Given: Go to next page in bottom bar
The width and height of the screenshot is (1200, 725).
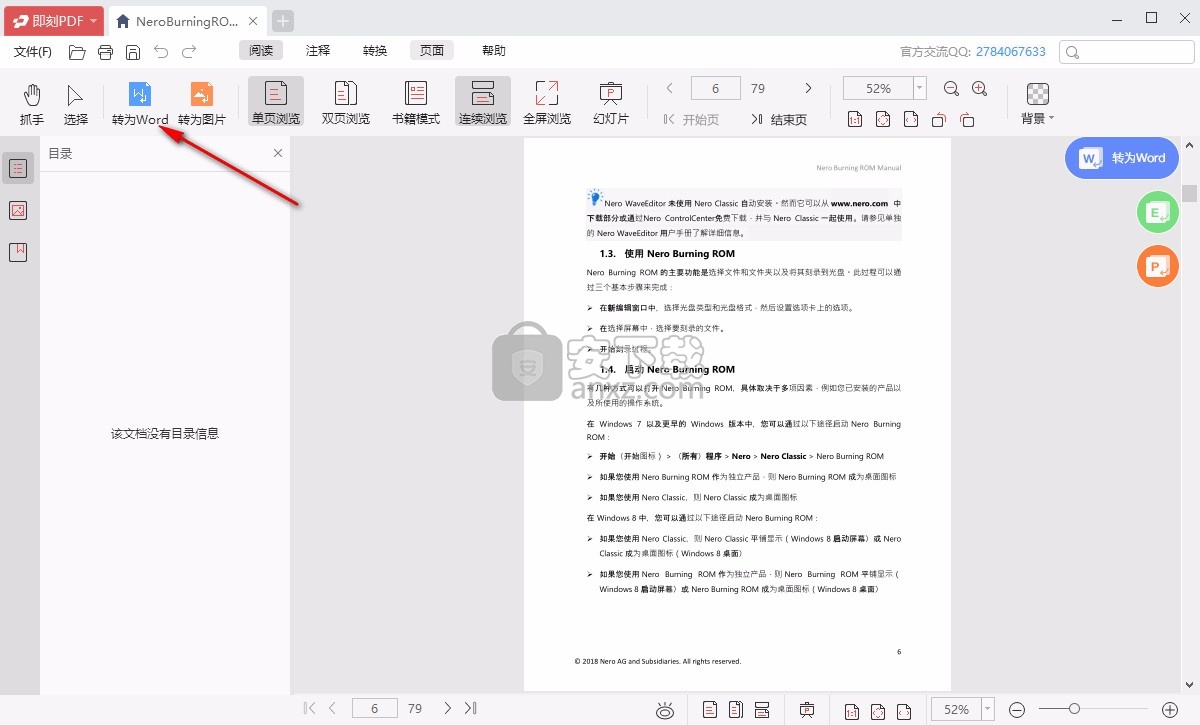Looking at the screenshot, I should (447, 709).
